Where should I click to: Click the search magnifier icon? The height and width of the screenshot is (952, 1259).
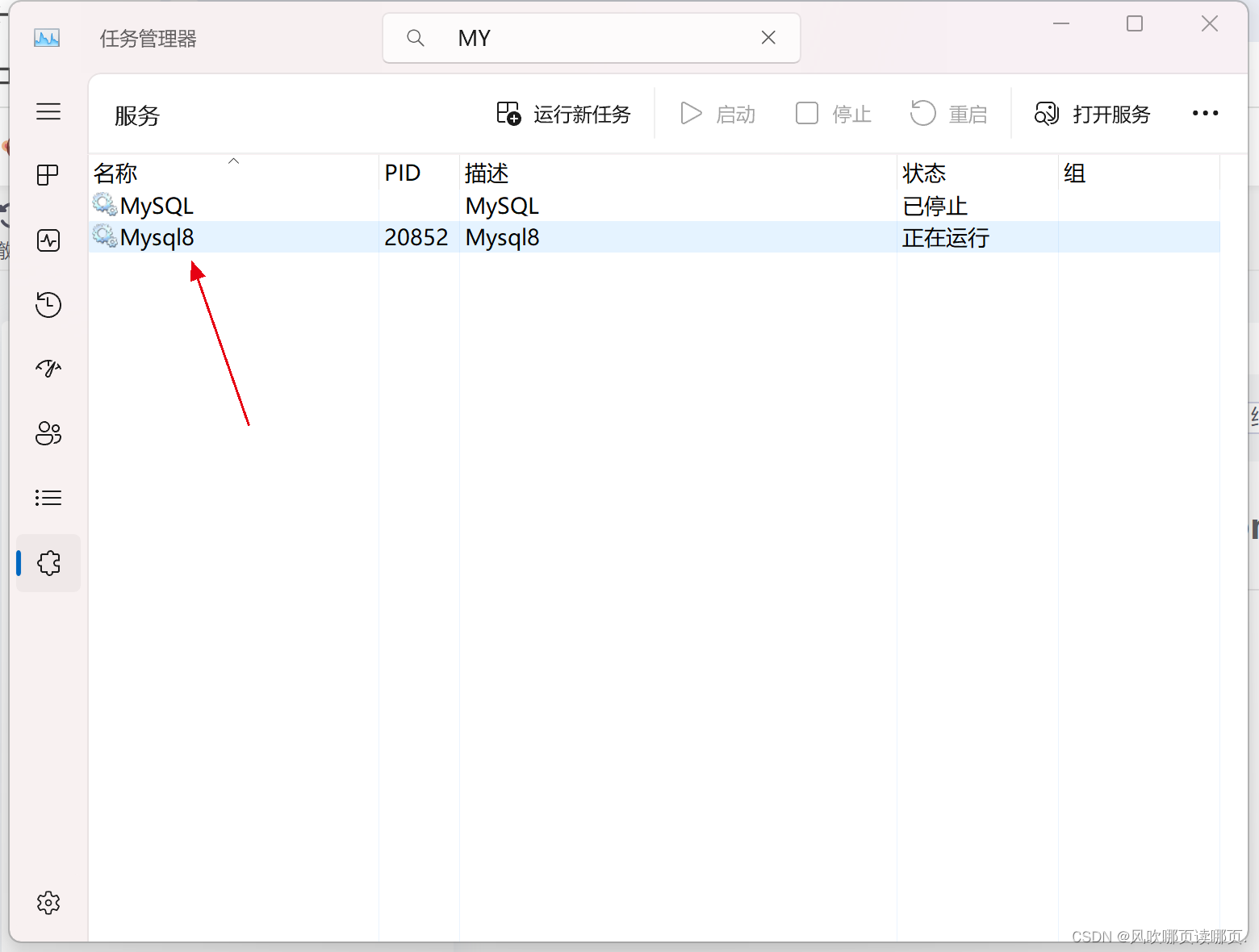tap(415, 37)
